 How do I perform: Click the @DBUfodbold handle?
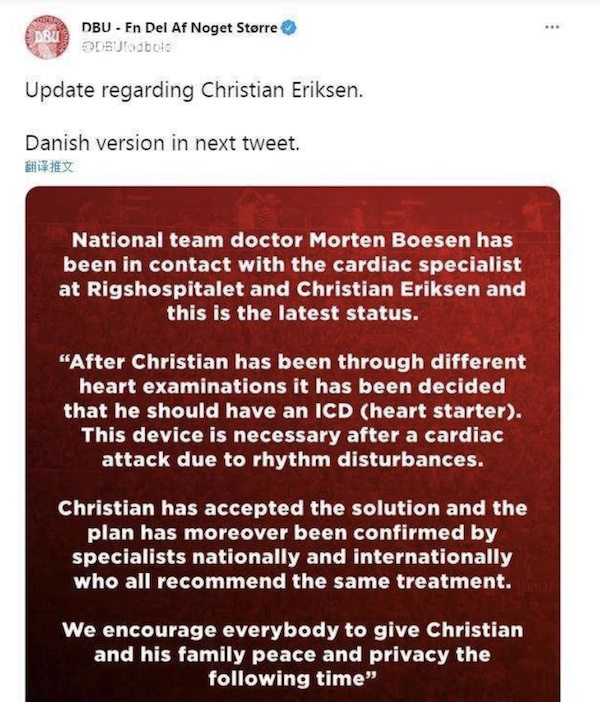point(127,47)
